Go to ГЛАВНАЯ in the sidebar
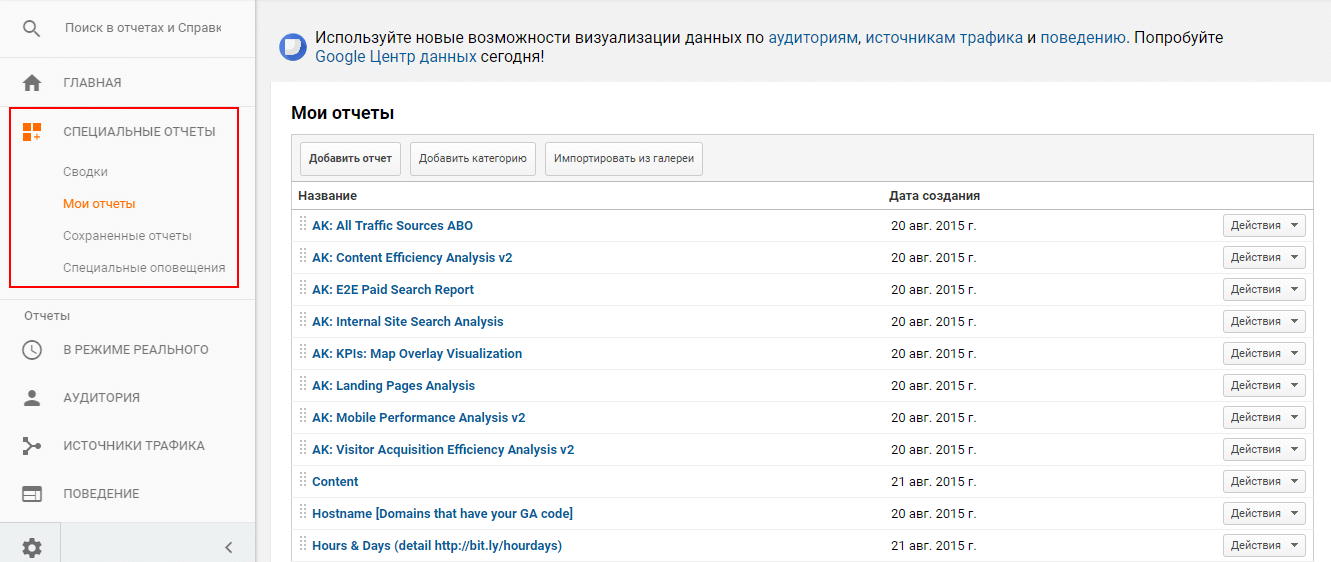Image resolution: width=1331 pixels, height=562 pixels. click(92, 83)
